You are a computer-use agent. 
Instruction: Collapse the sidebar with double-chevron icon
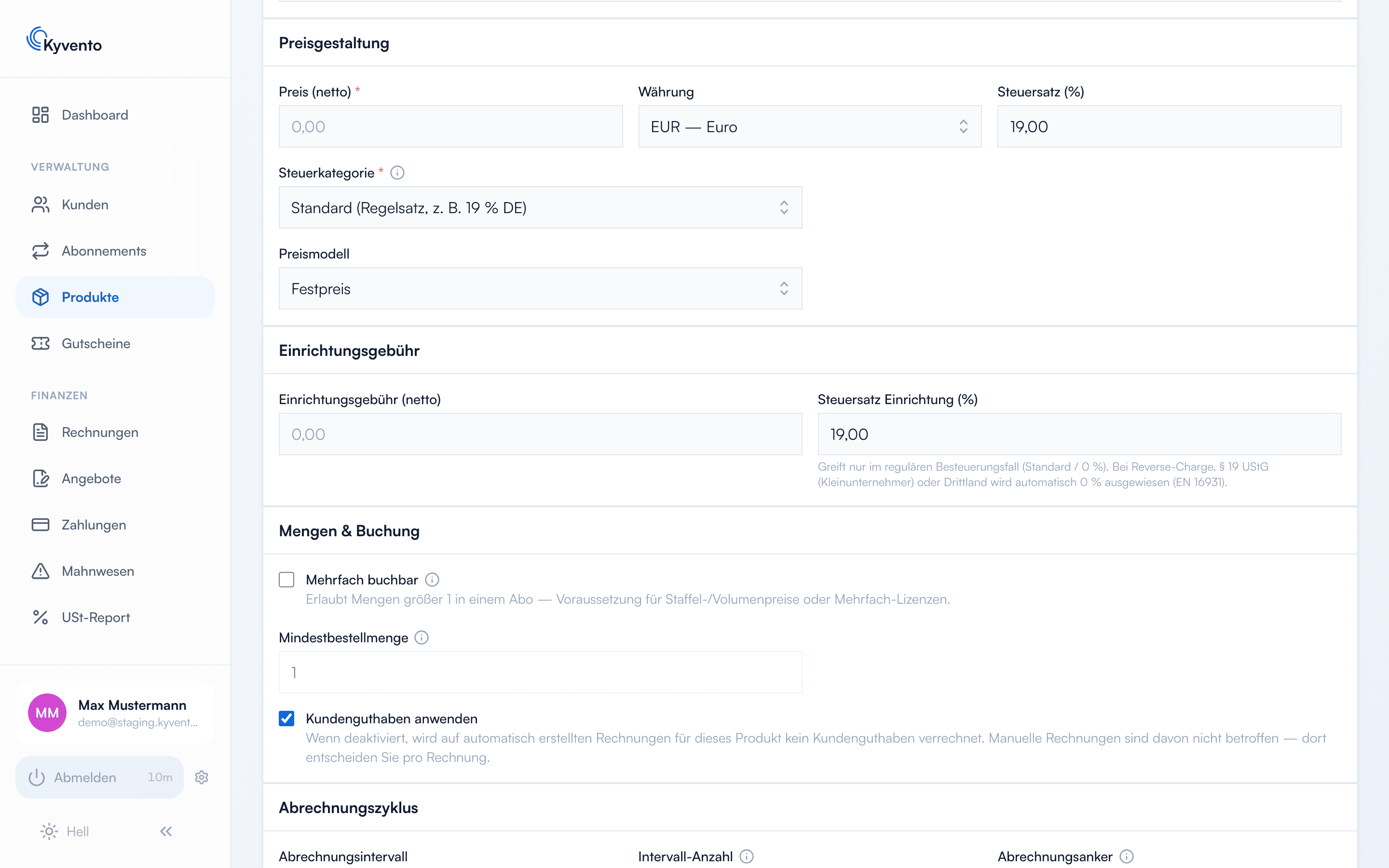click(x=166, y=831)
